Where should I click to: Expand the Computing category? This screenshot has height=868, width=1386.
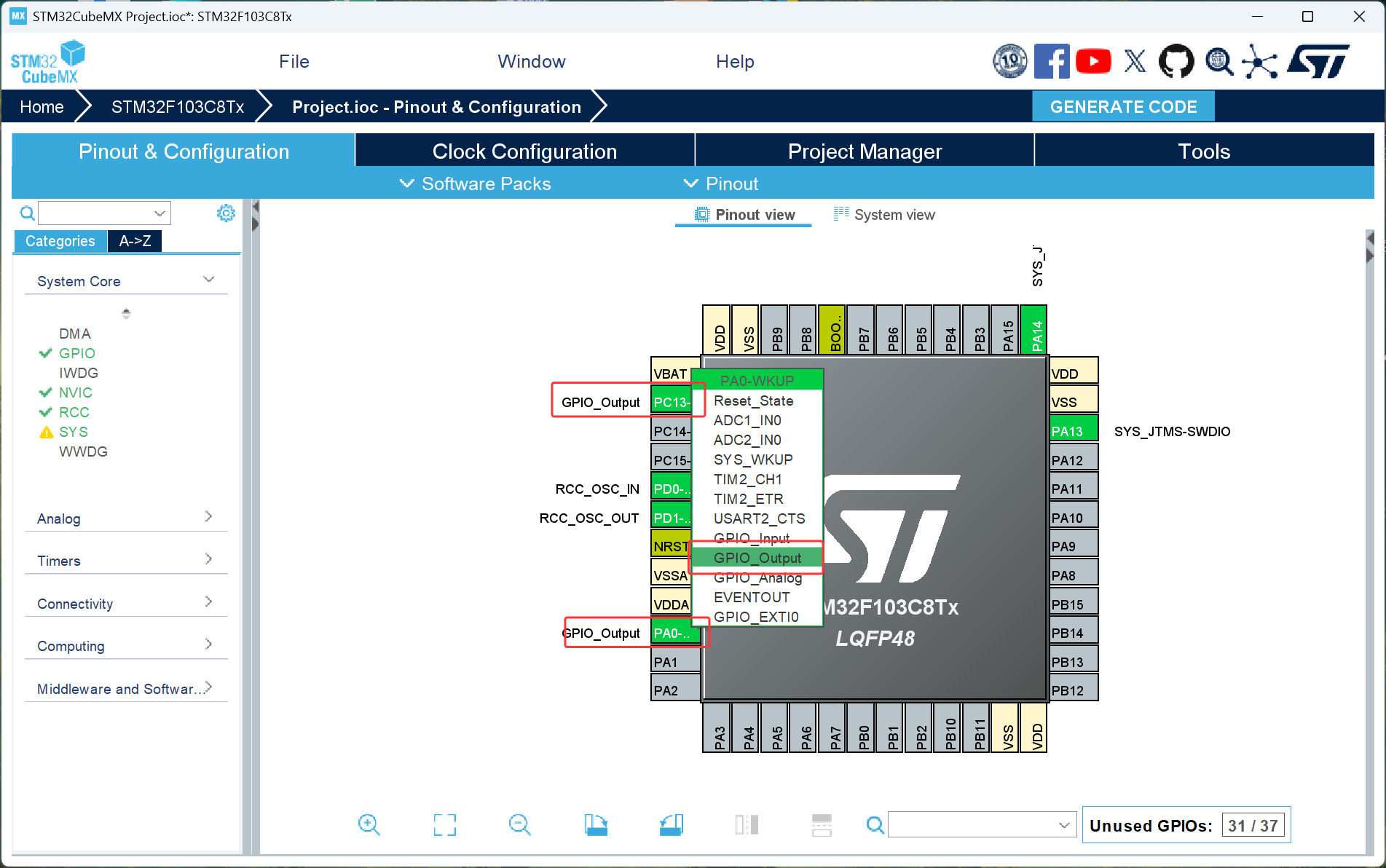[x=126, y=646]
